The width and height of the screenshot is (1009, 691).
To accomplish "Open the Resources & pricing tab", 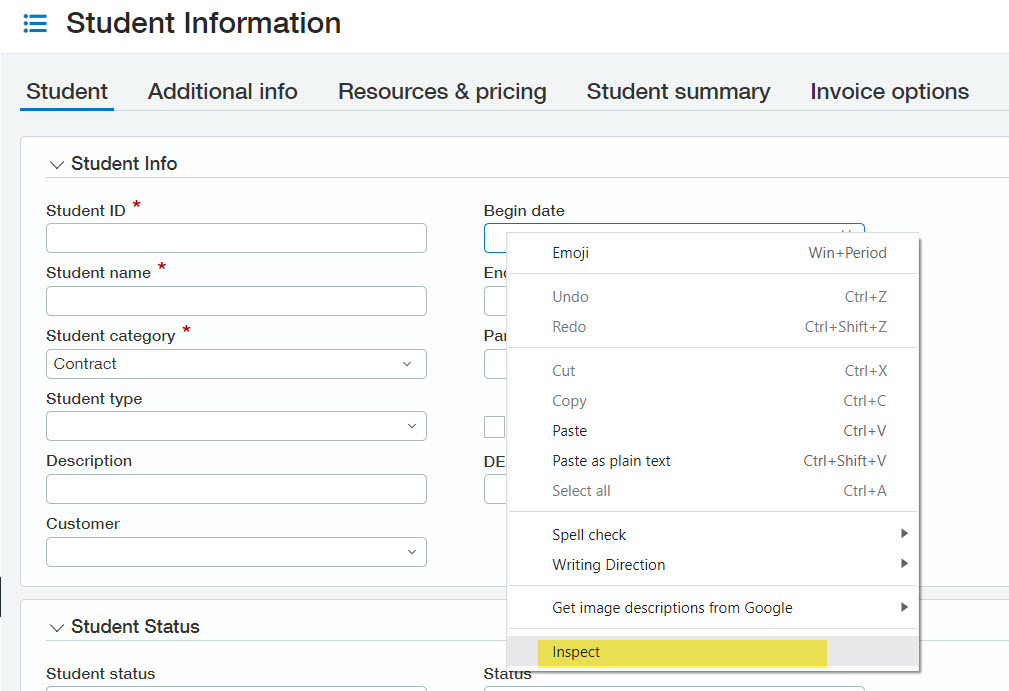I will tap(442, 92).
